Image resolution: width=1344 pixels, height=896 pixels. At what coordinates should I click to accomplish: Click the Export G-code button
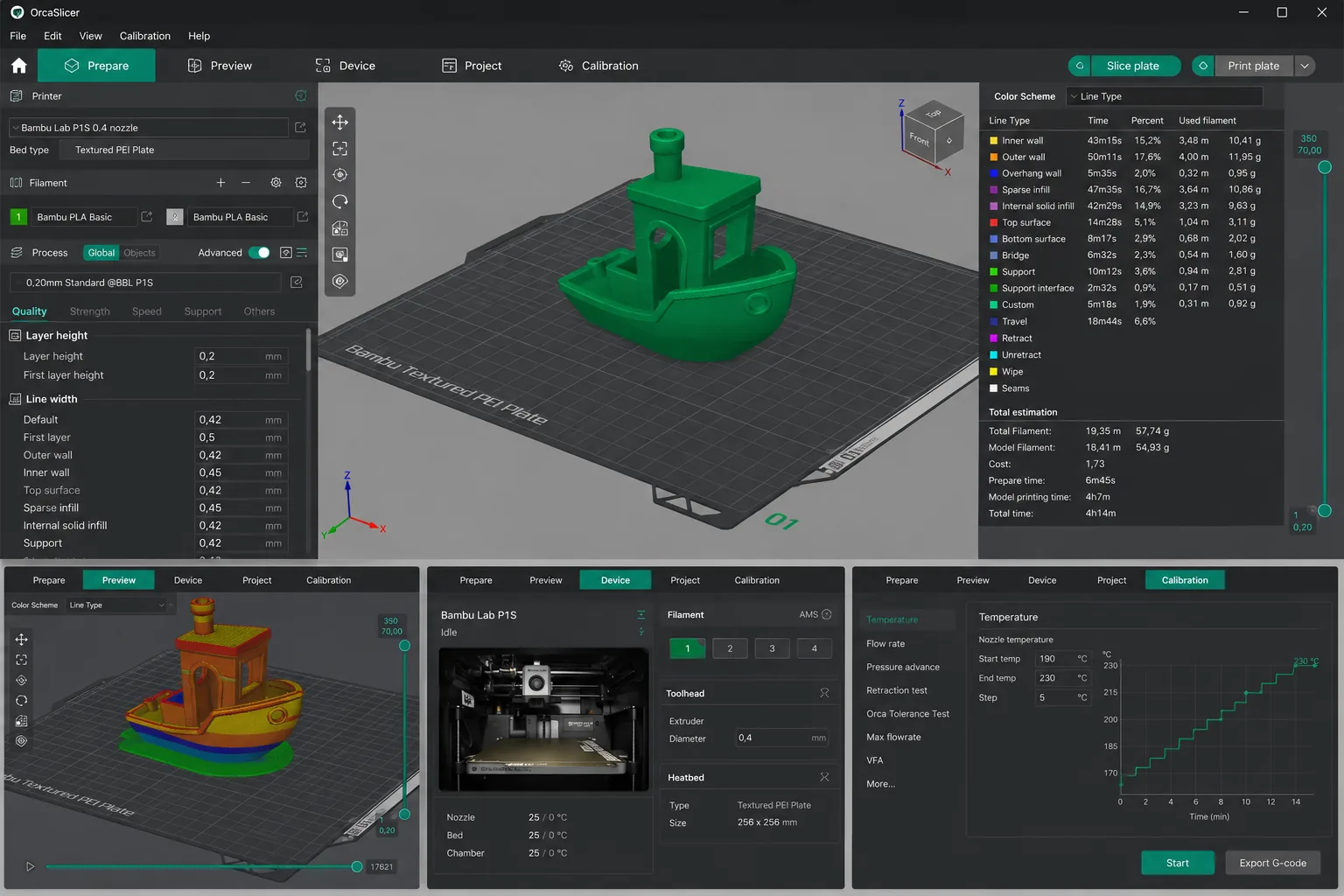coord(1273,863)
